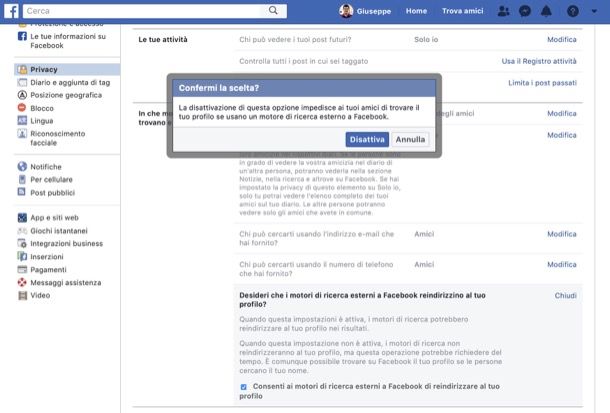Click Home in top bar

[416, 11]
